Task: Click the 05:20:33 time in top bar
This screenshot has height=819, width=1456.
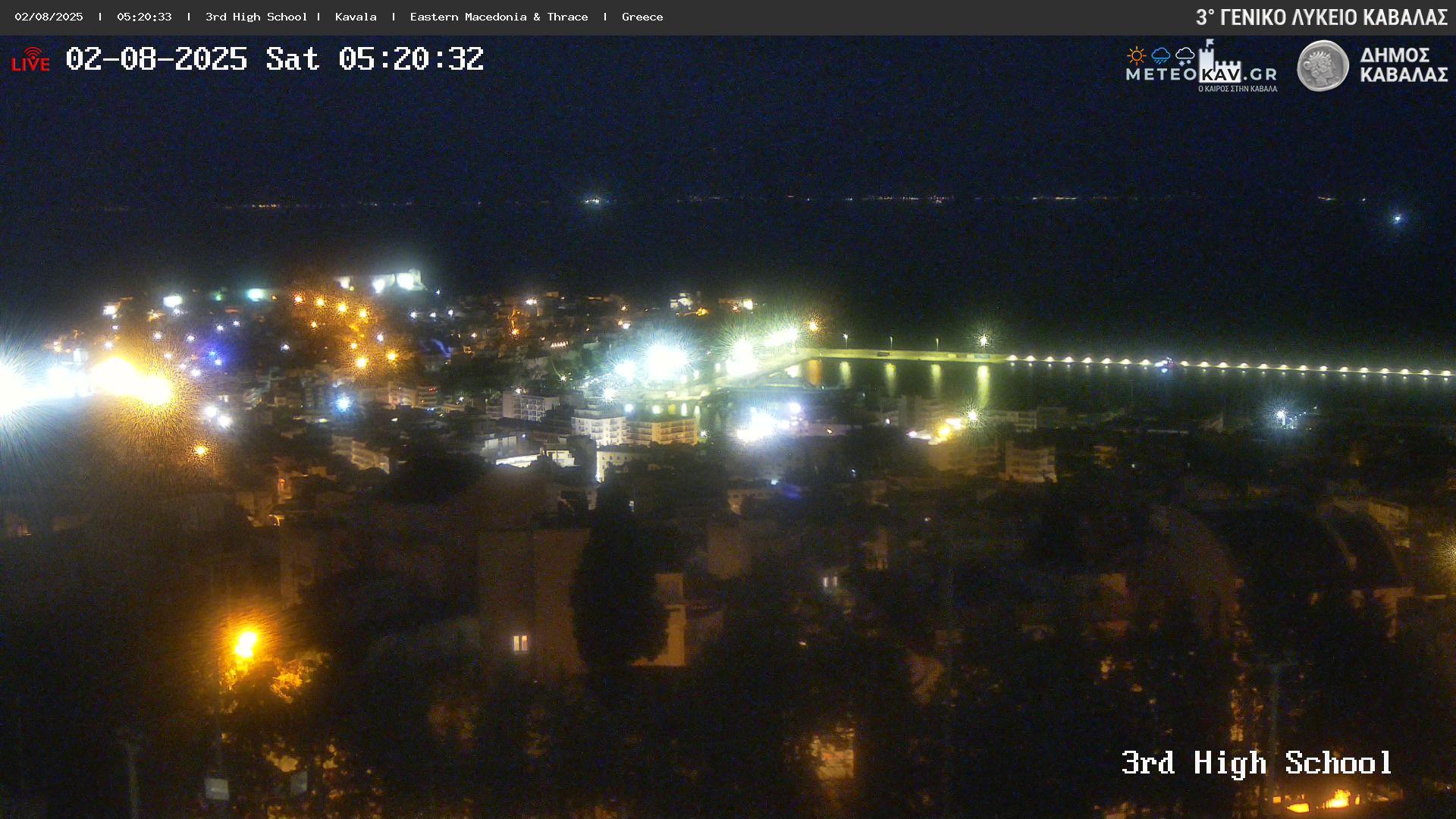Action: click(144, 17)
